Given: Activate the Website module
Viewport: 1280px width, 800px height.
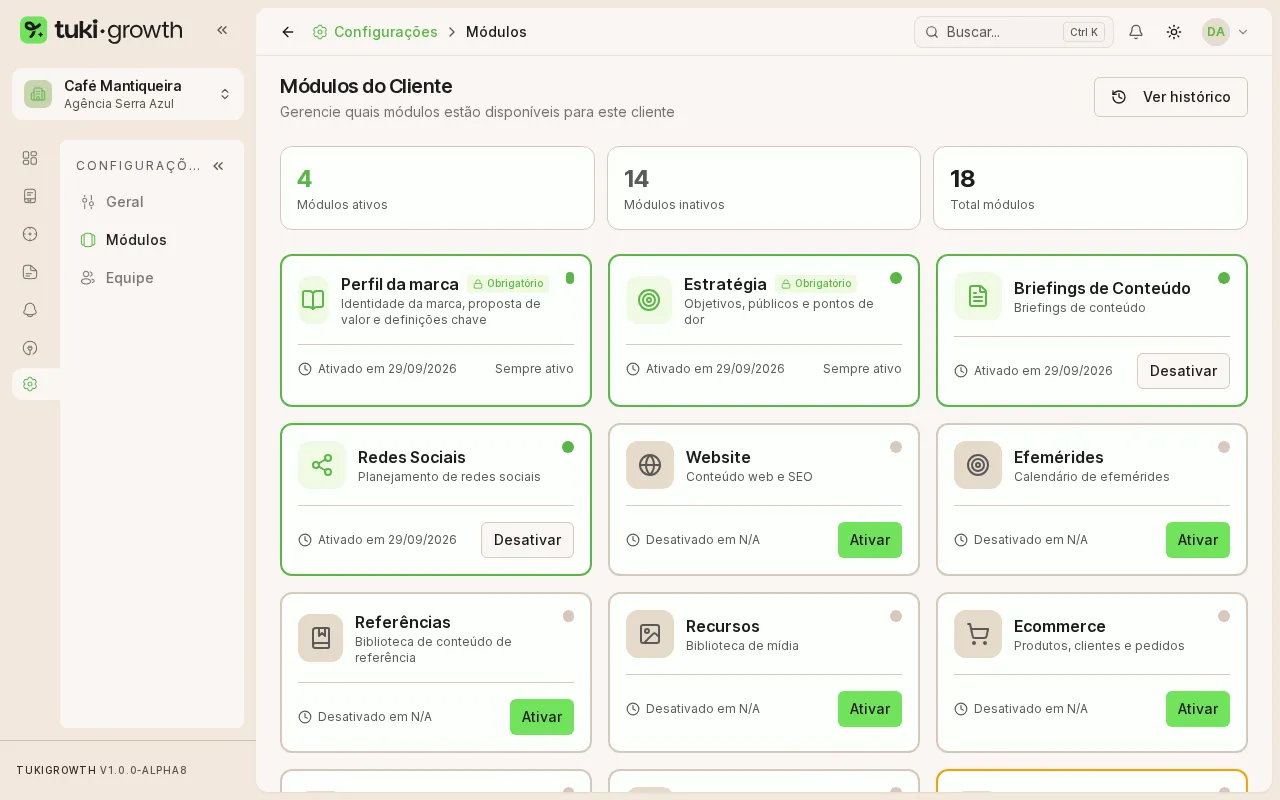Looking at the screenshot, I should pyautogui.click(x=870, y=540).
